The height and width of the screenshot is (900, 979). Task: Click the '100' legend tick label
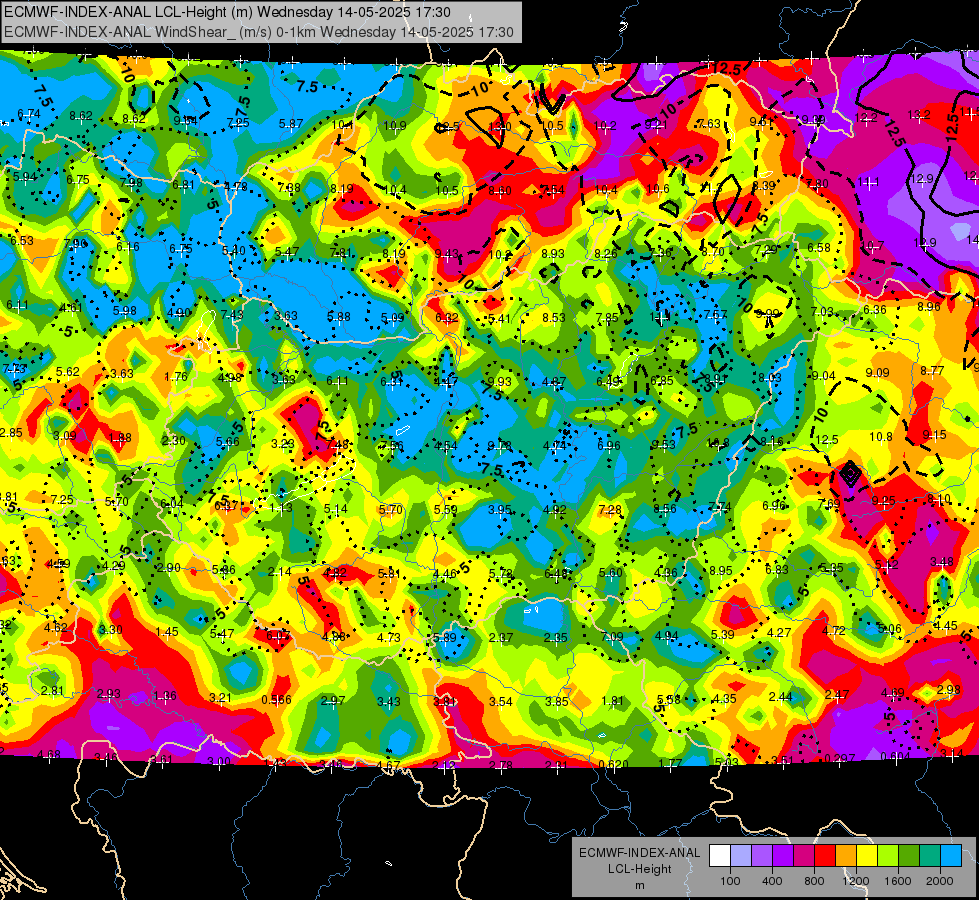tap(730, 881)
